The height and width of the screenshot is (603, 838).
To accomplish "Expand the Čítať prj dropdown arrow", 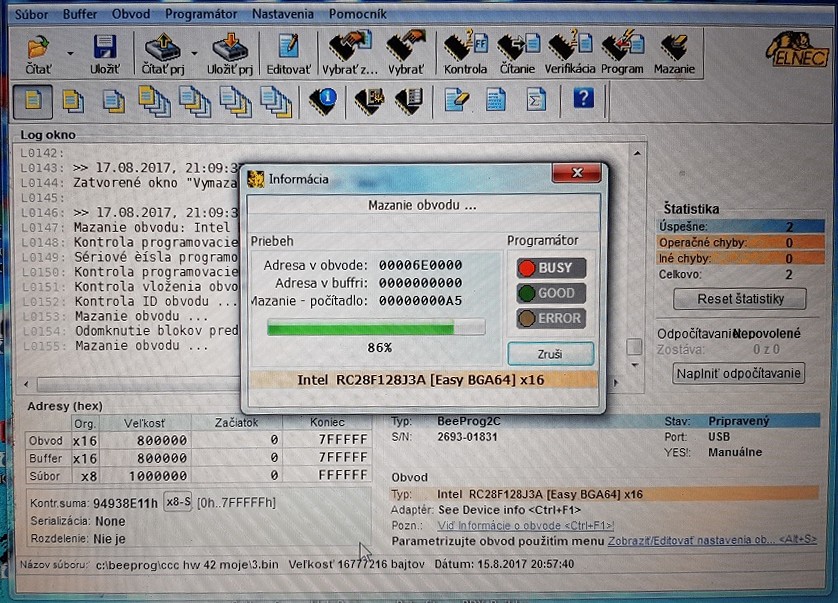I will point(194,53).
